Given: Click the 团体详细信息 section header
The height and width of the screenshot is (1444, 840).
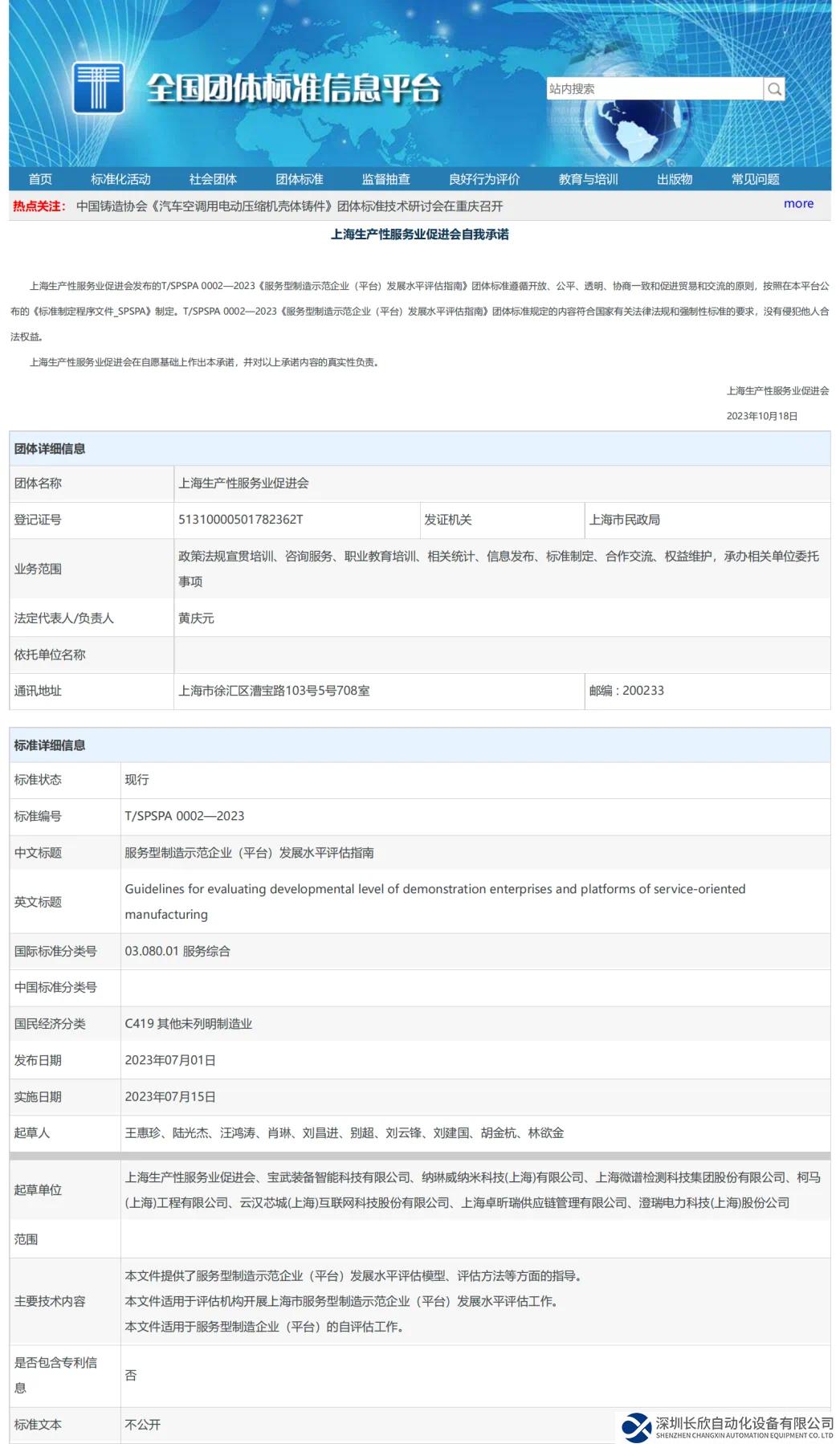Looking at the screenshot, I should 50,449.
